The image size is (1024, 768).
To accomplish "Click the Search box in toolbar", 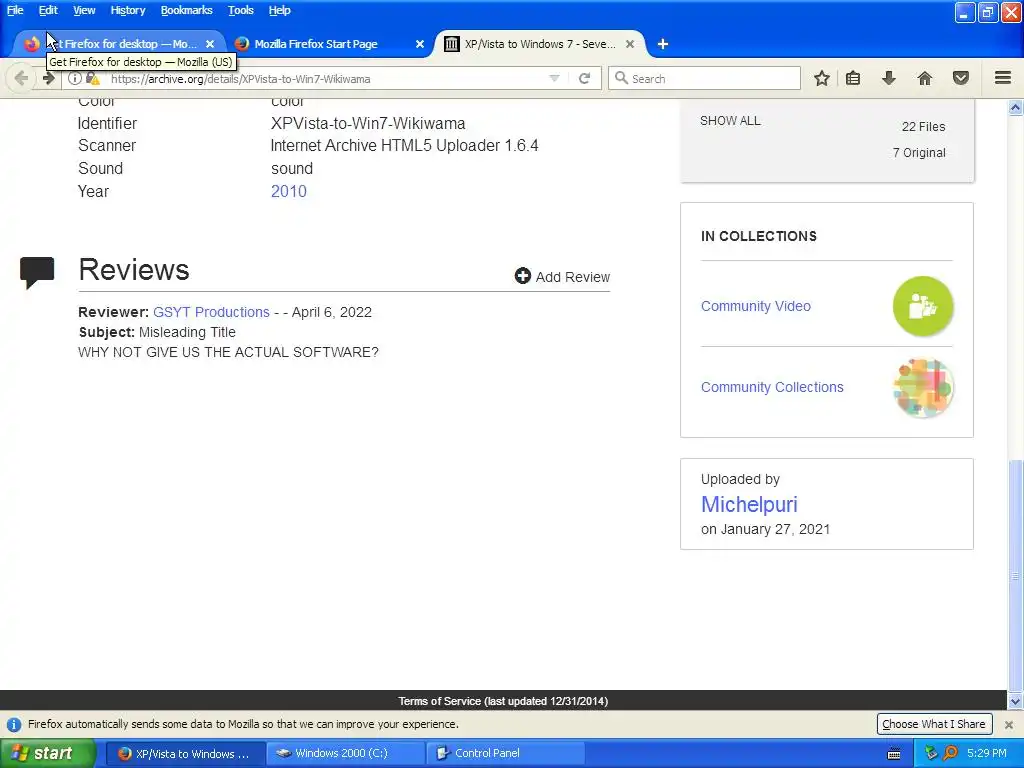I will [x=705, y=78].
